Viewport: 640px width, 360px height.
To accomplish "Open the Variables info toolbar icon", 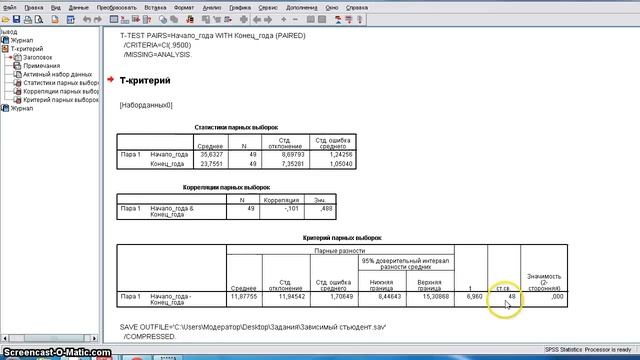I will 147,20.
